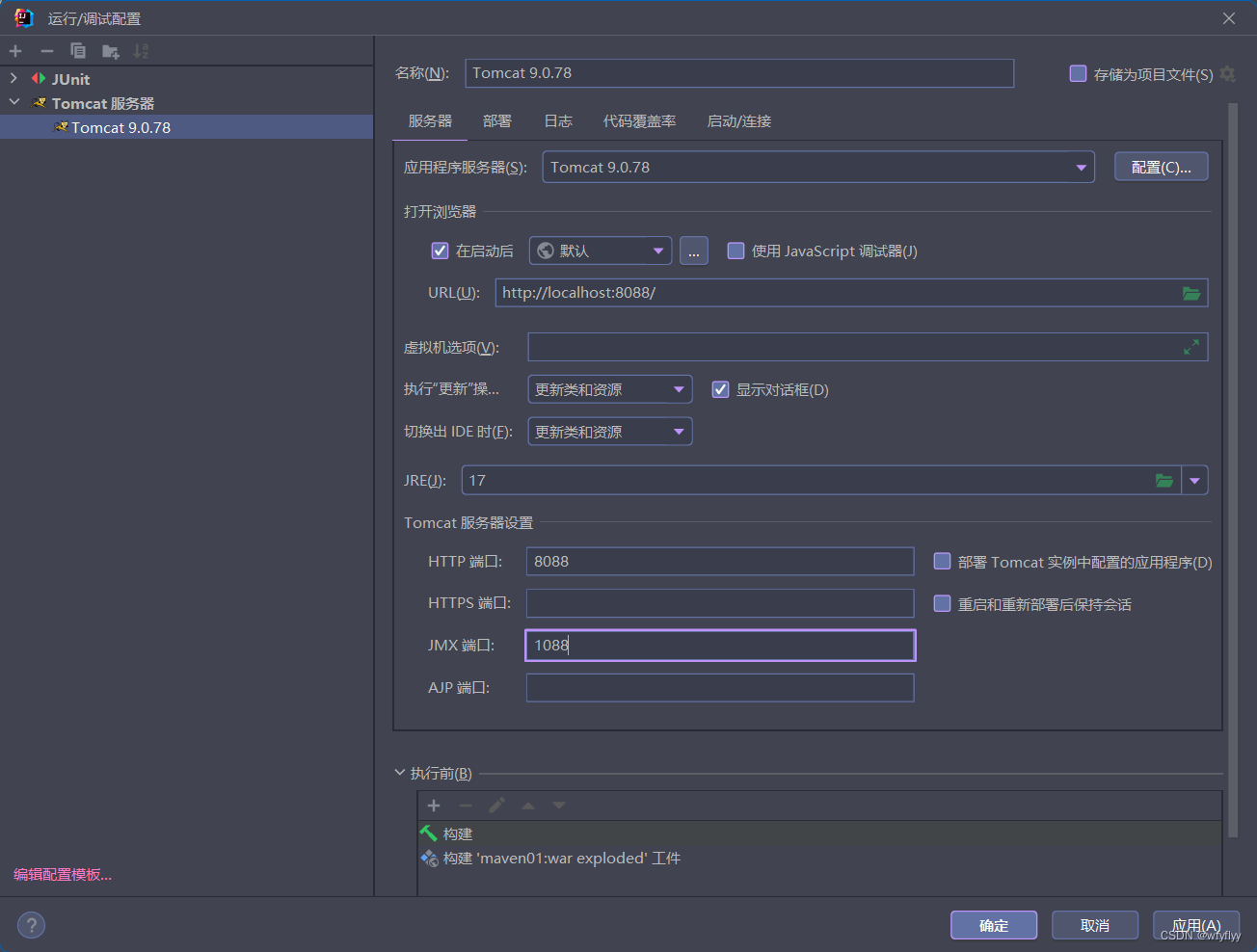Move before-launch task up
1257x952 pixels.
pos(528,806)
